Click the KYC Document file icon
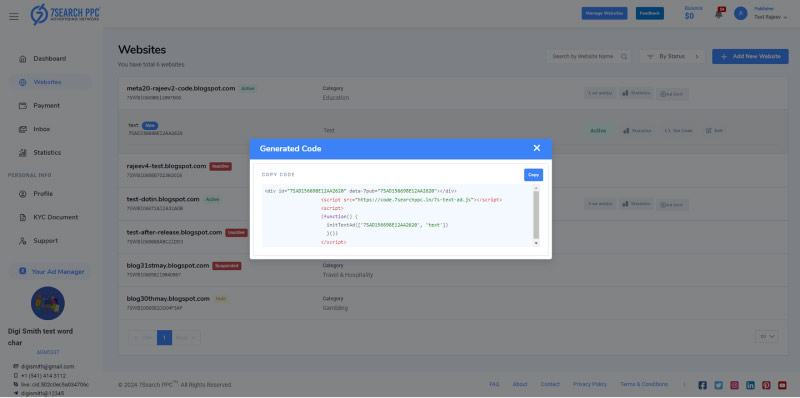The width and height of the screenshot is (800, 398). click(x=22, y=217)
